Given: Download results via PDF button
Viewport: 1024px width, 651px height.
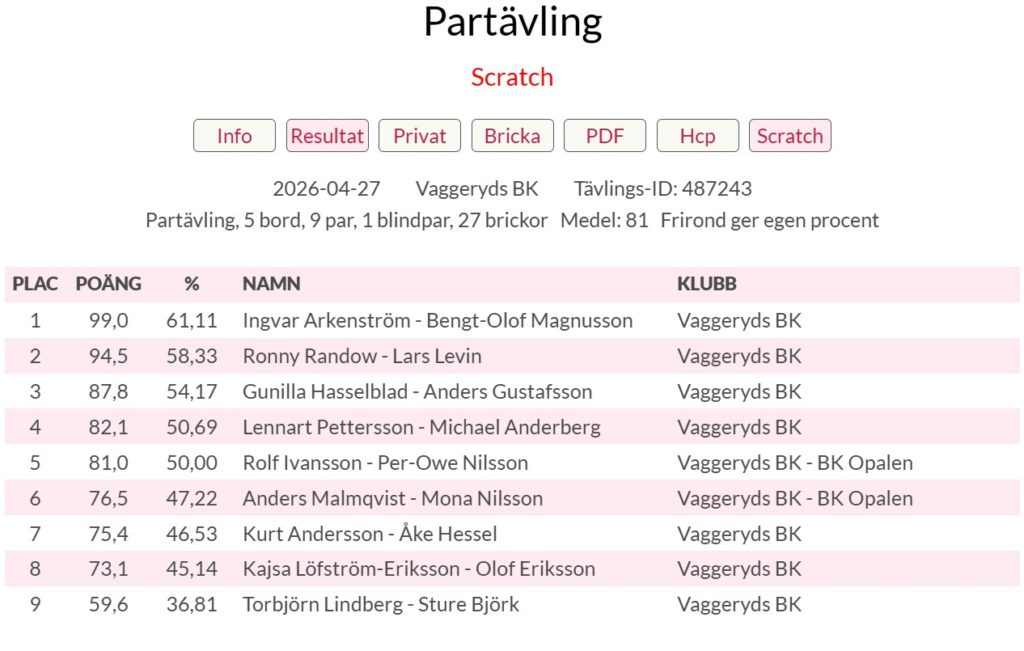Looking at the screenshot, I should [x=604, y=136].
